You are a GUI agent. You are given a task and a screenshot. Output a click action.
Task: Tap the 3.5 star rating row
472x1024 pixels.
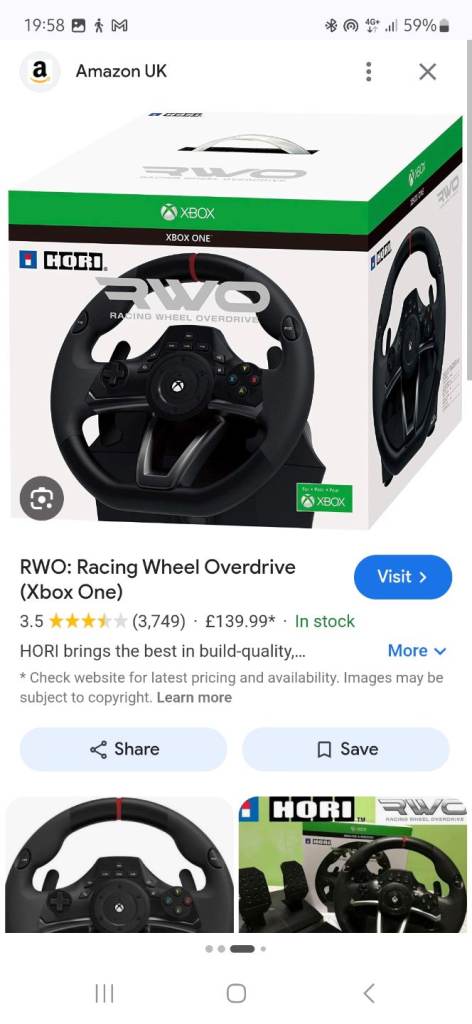pos(187,621)
